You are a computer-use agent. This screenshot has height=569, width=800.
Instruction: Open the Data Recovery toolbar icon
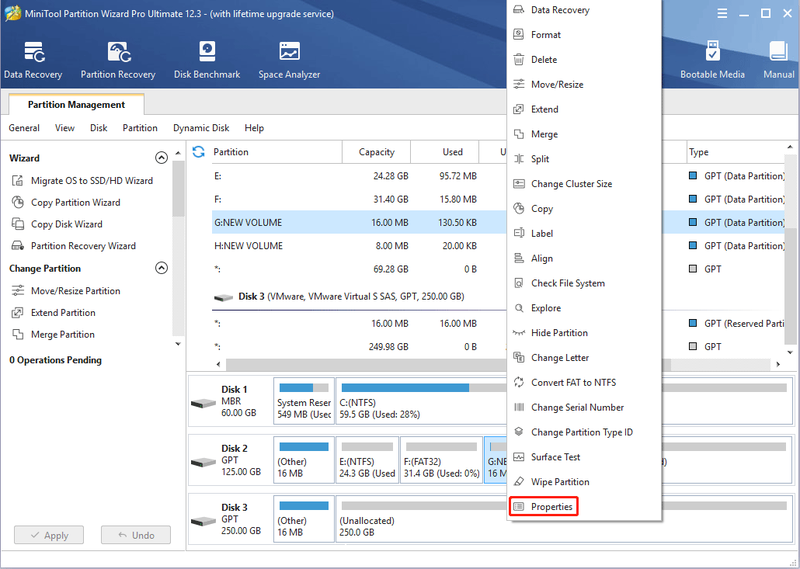[x=33, y=60]
